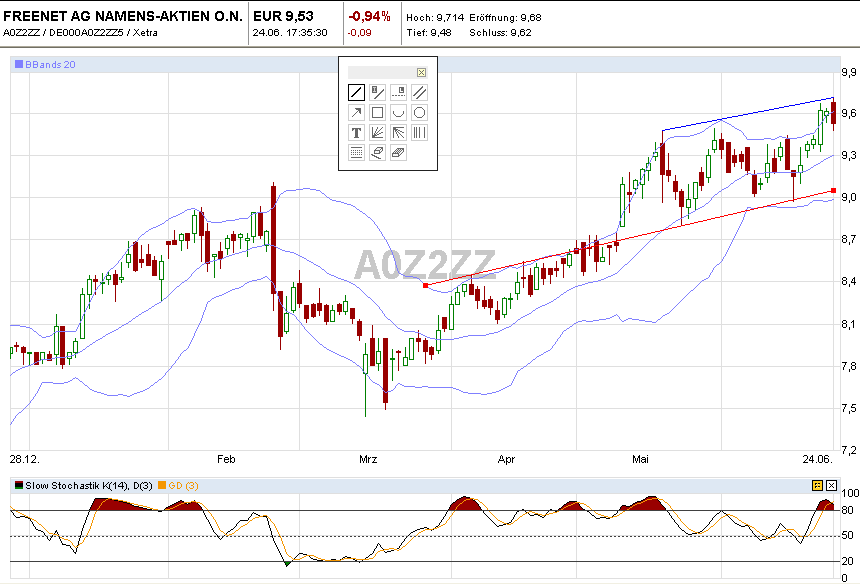Click the price EUR 9,53
860x585 pixels.
[283, 16]
